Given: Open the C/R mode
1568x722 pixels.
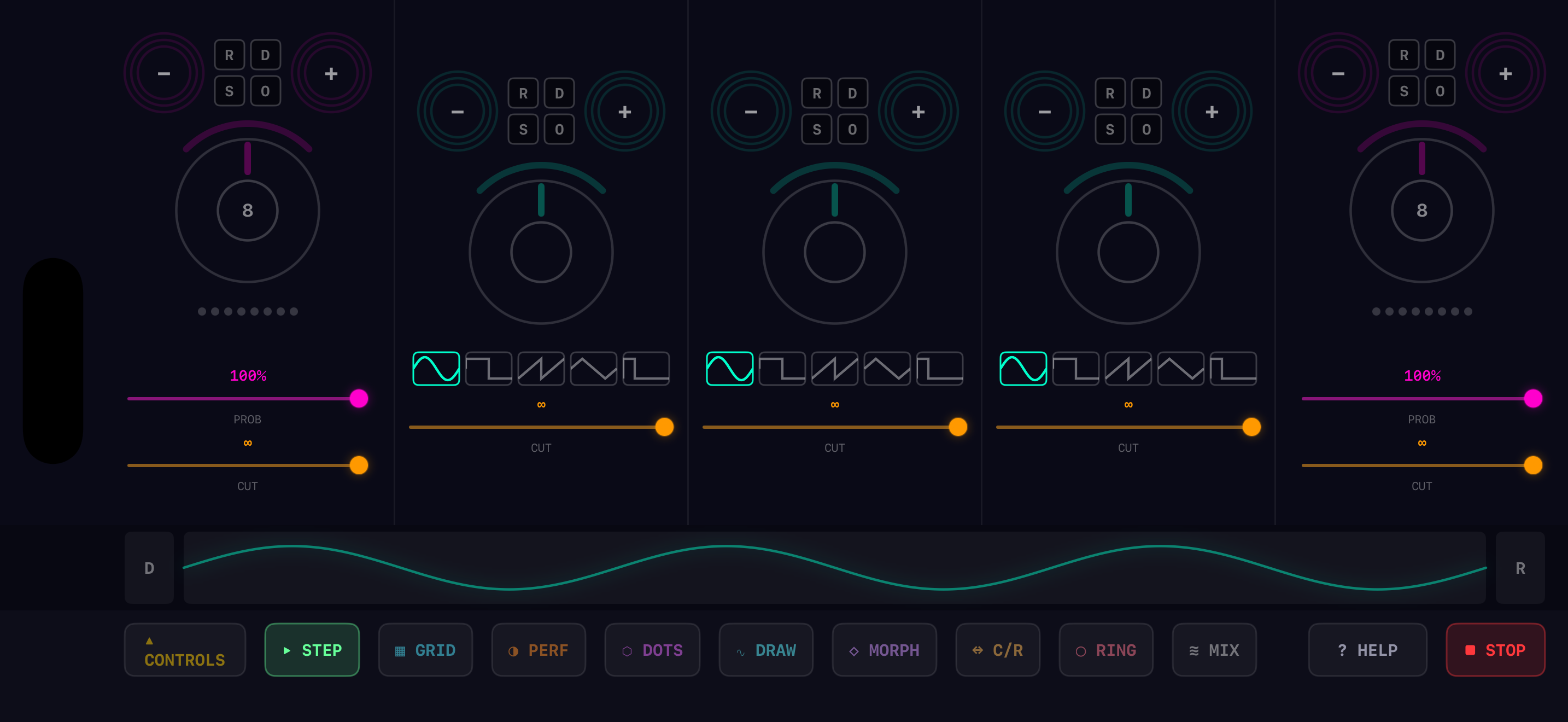Looking at the screenshot, I should pos(998,650).
